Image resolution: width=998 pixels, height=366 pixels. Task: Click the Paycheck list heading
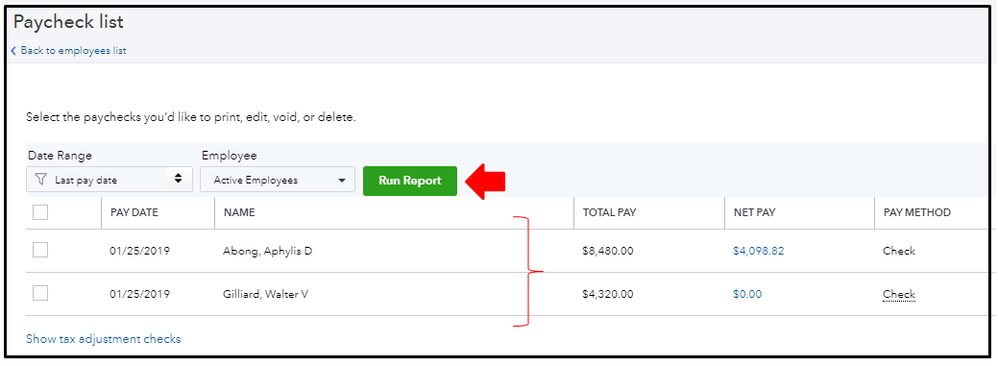pos(68,22)
